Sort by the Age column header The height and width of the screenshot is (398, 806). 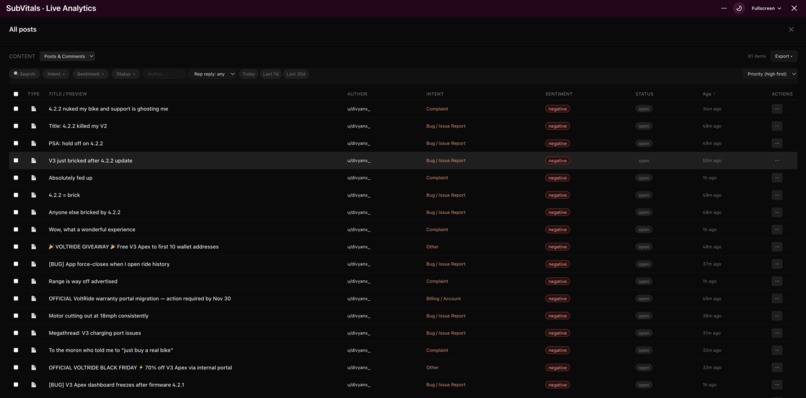708,94
